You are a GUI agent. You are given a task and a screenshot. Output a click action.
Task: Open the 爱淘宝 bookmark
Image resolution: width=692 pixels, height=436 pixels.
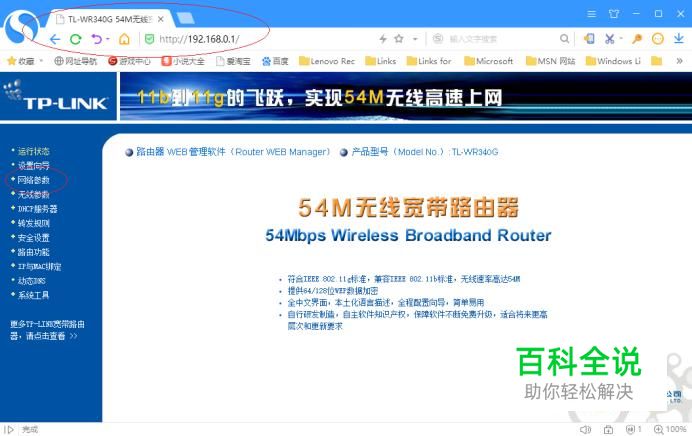(x=233, y=61)
